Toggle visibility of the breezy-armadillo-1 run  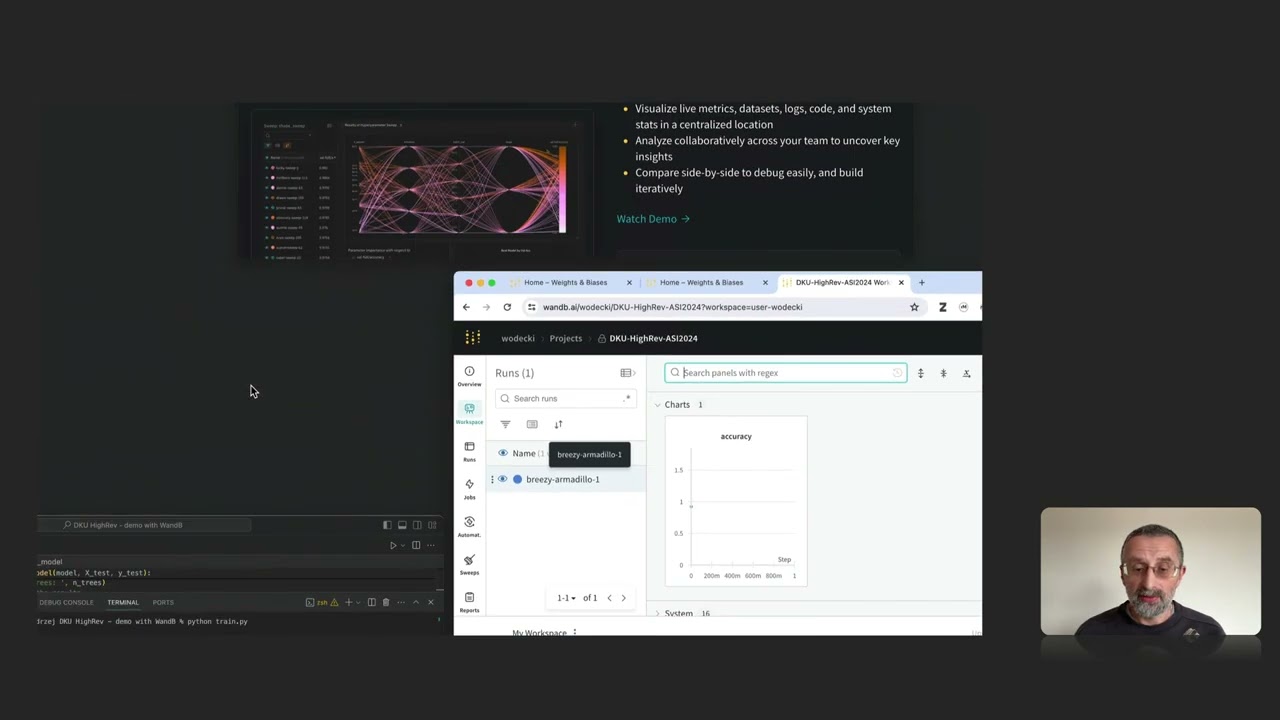click(503, 479)
